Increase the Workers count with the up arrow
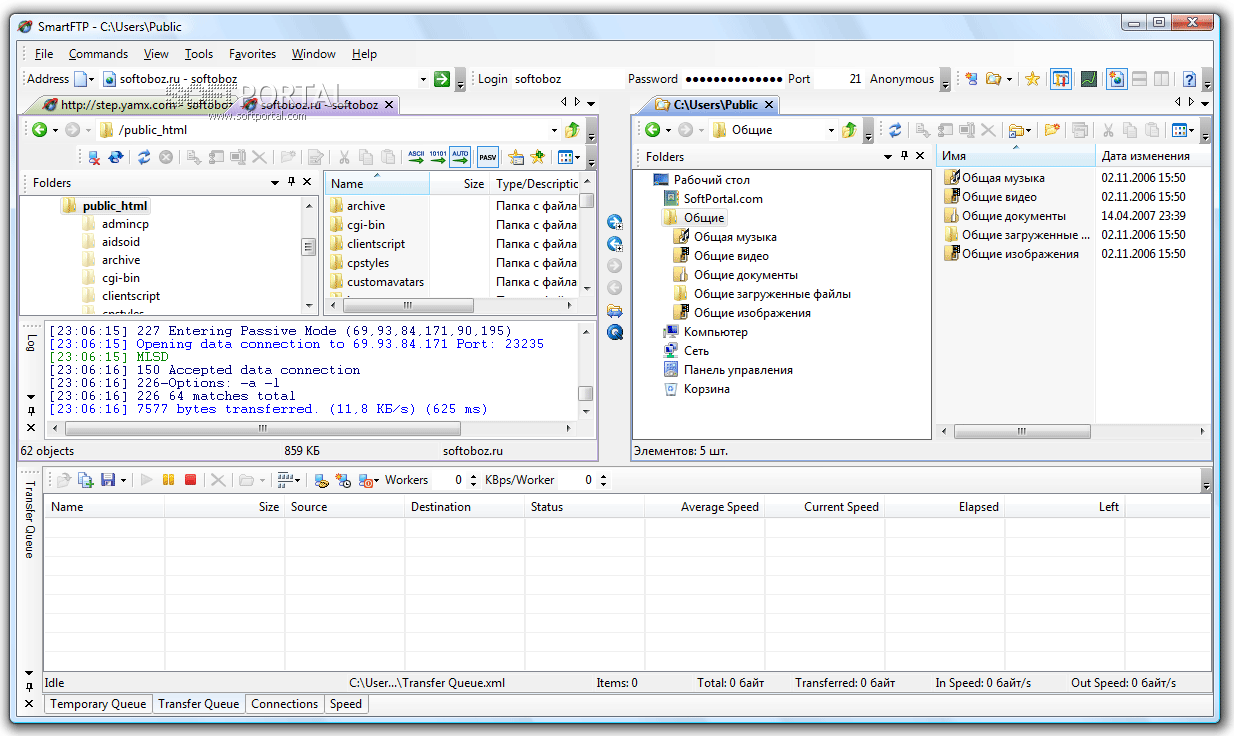Image resolution: width=1234 pixels, height=736 pixels. coord(472,476)
